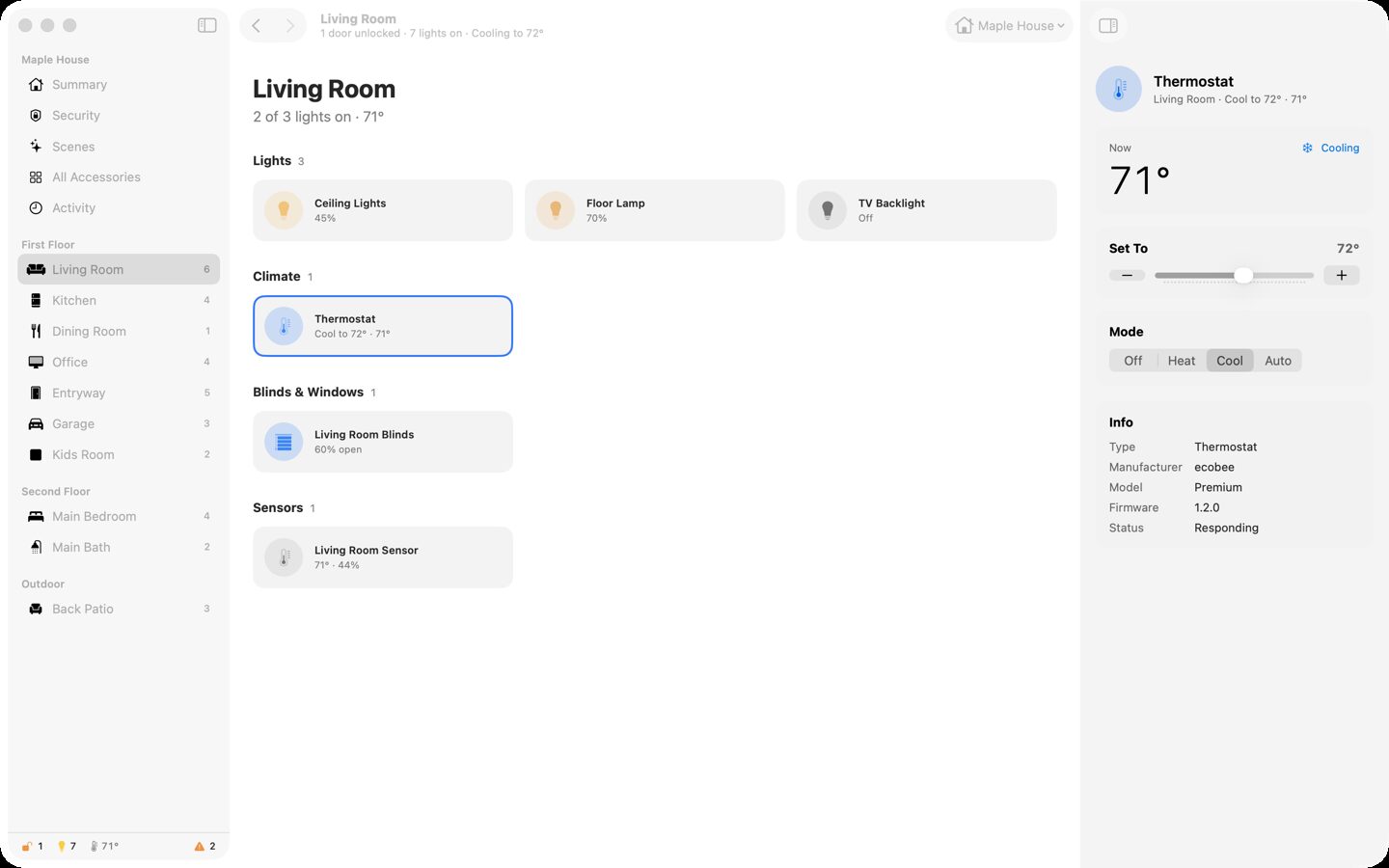The width and height of the screenshot is (1389, 868).
Task: Click the Floor Lamp bulb icon
Action: coord(556,210)
